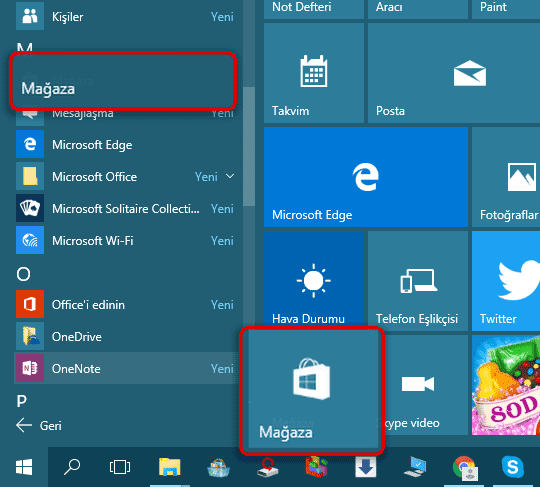The height and width of the screenshot is (487, 540).
Task: Open Task View on the taskbar
Action: (x=120, y=467)
